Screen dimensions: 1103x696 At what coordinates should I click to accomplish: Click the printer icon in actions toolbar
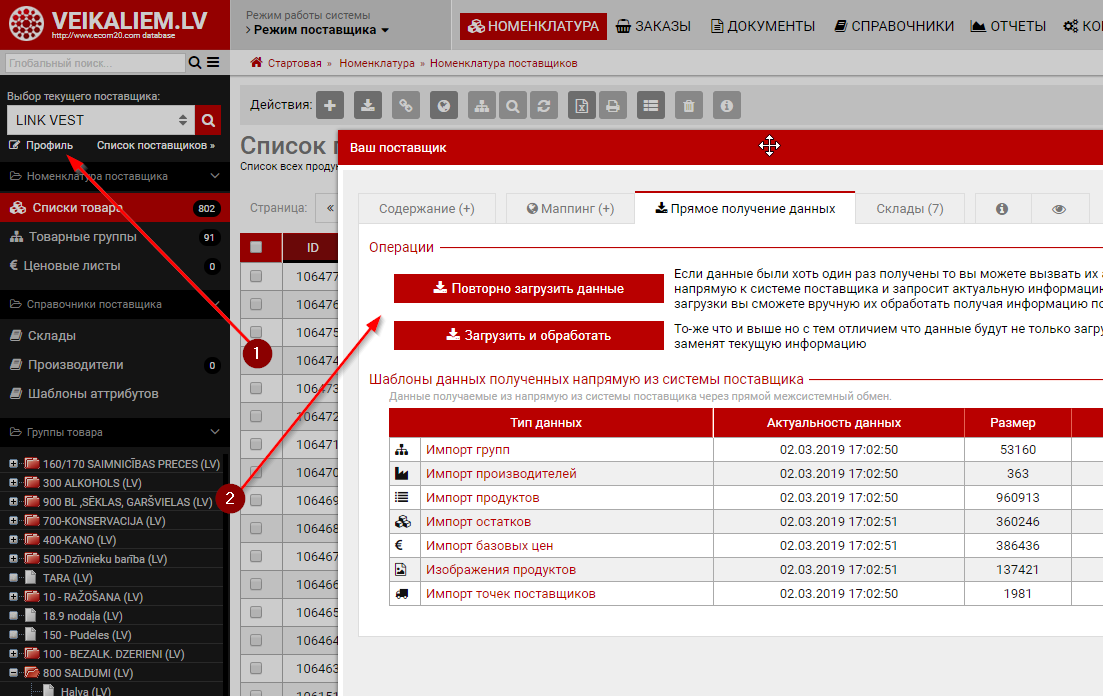click(613, 105)
